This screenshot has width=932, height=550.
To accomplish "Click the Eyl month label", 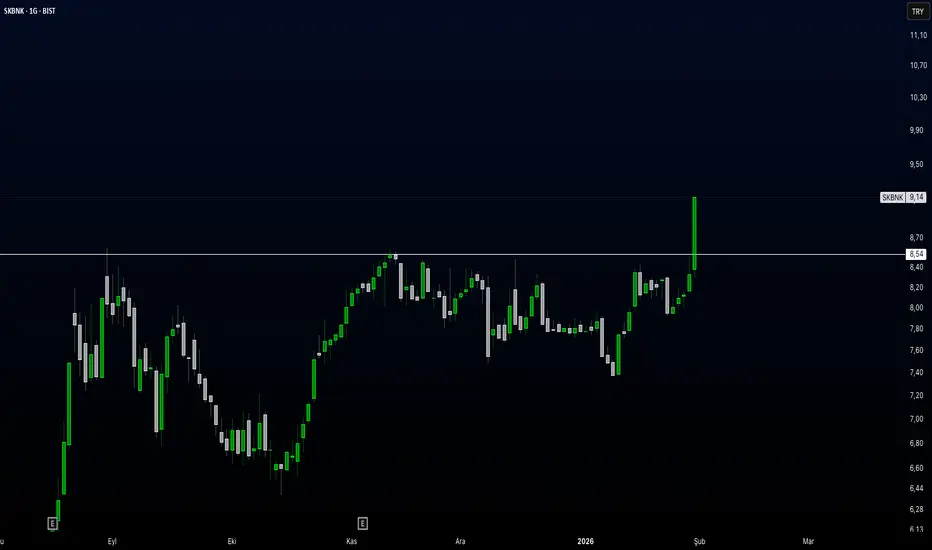I will (x=112, y=541).
